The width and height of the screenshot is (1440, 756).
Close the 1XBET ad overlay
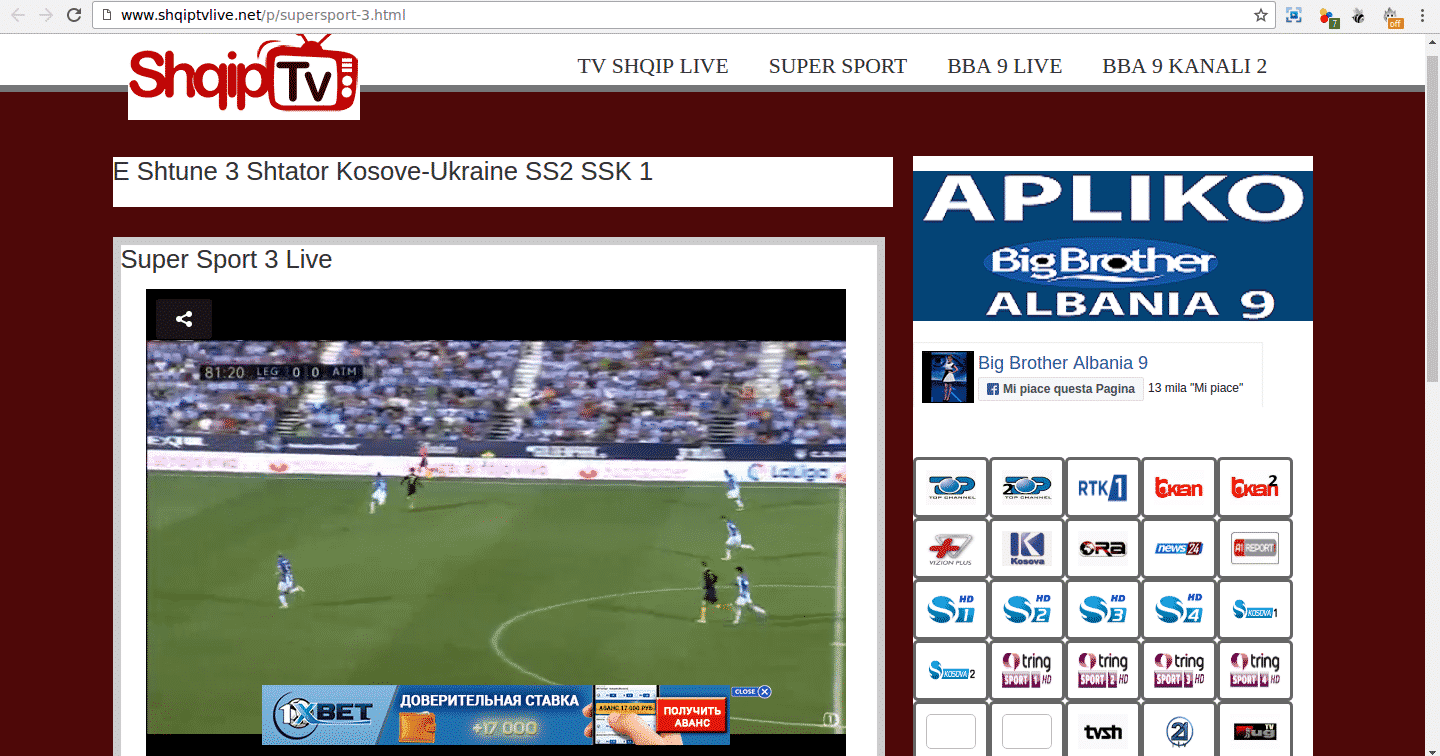click(x=752, y=691)
